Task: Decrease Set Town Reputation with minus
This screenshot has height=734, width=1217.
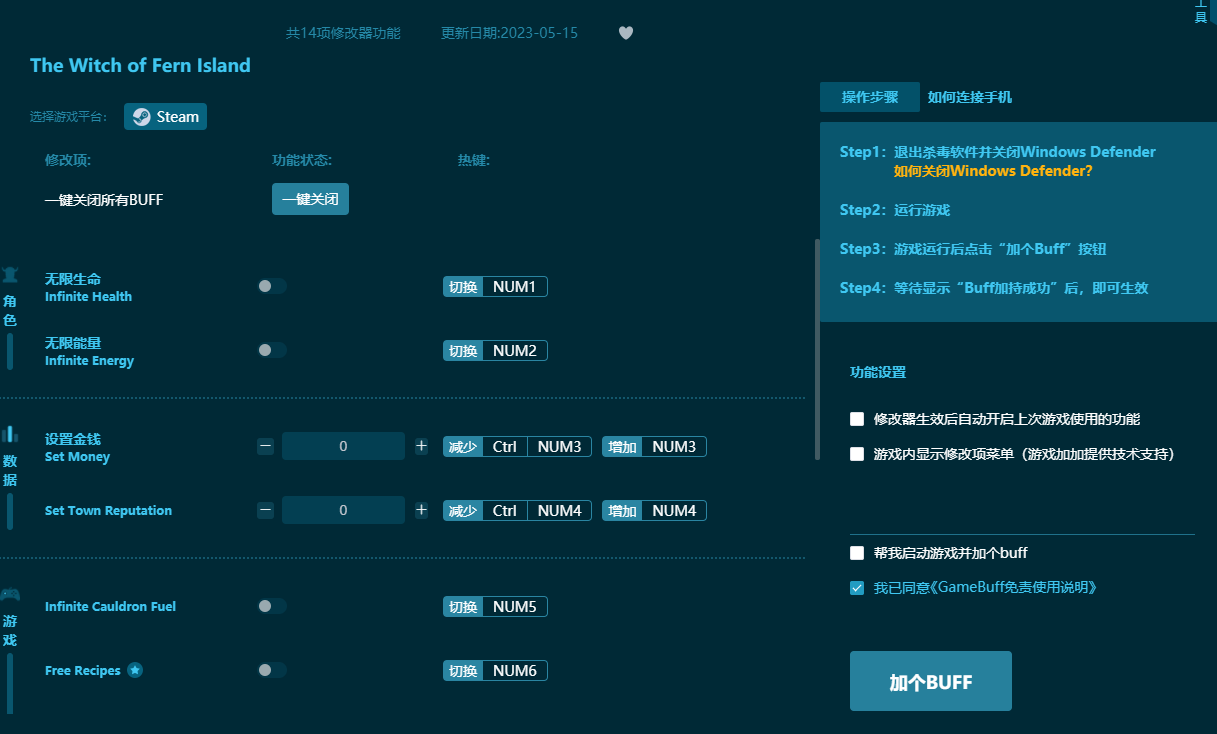Action: tap(265, 510)
